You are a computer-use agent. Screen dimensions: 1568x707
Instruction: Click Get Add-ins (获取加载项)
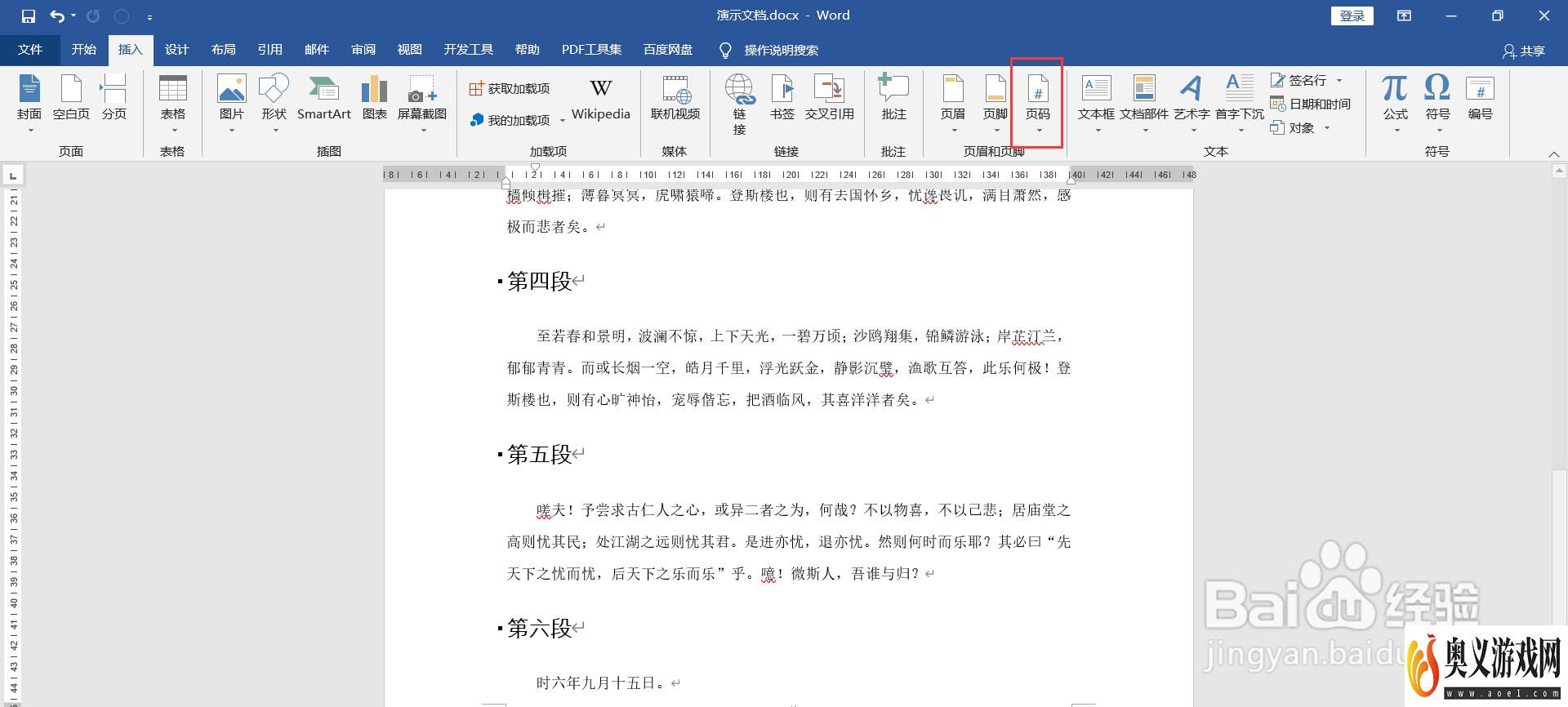pos(510,88)
